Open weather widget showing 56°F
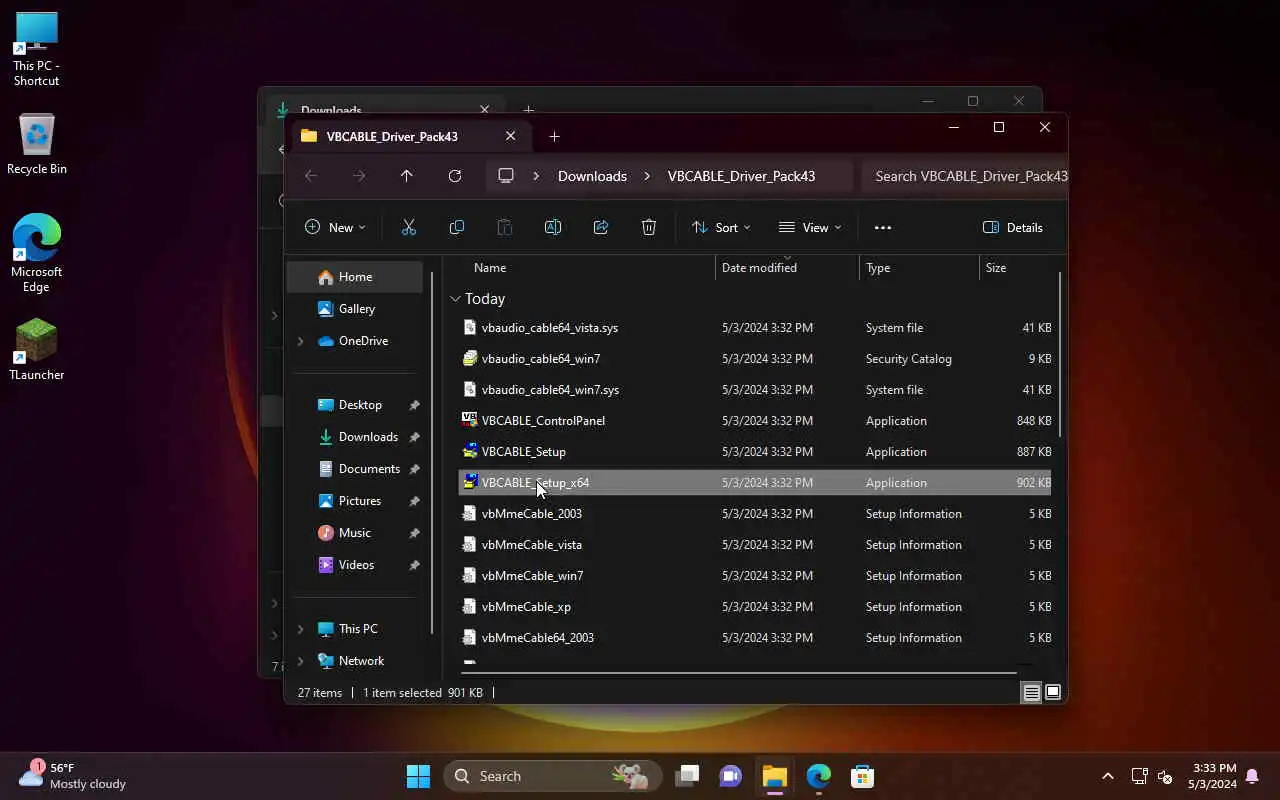Viewport: 1280px width, 800px height. (x=72, y=776)
